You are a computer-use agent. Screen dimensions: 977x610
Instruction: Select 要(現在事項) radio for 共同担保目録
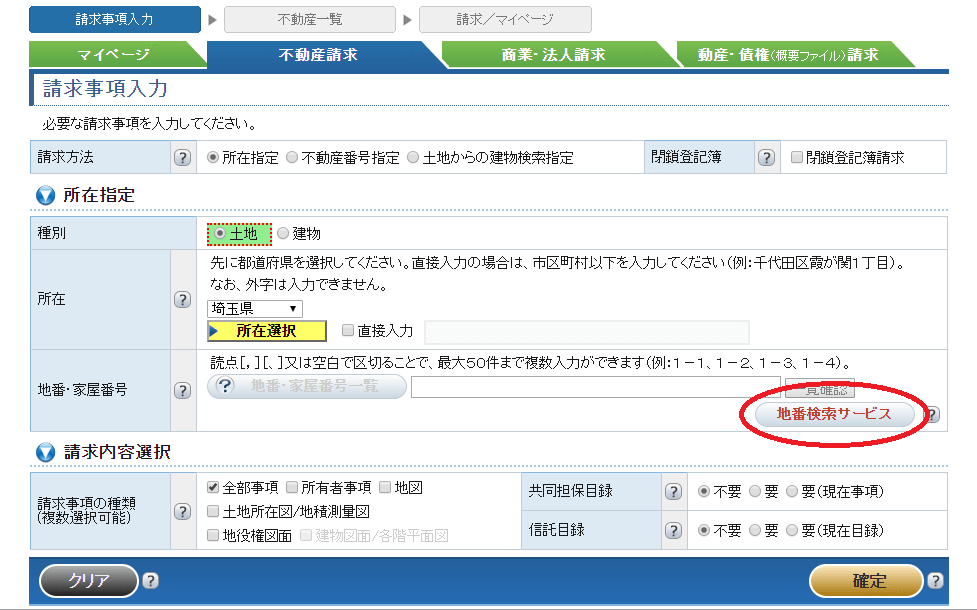792,492
